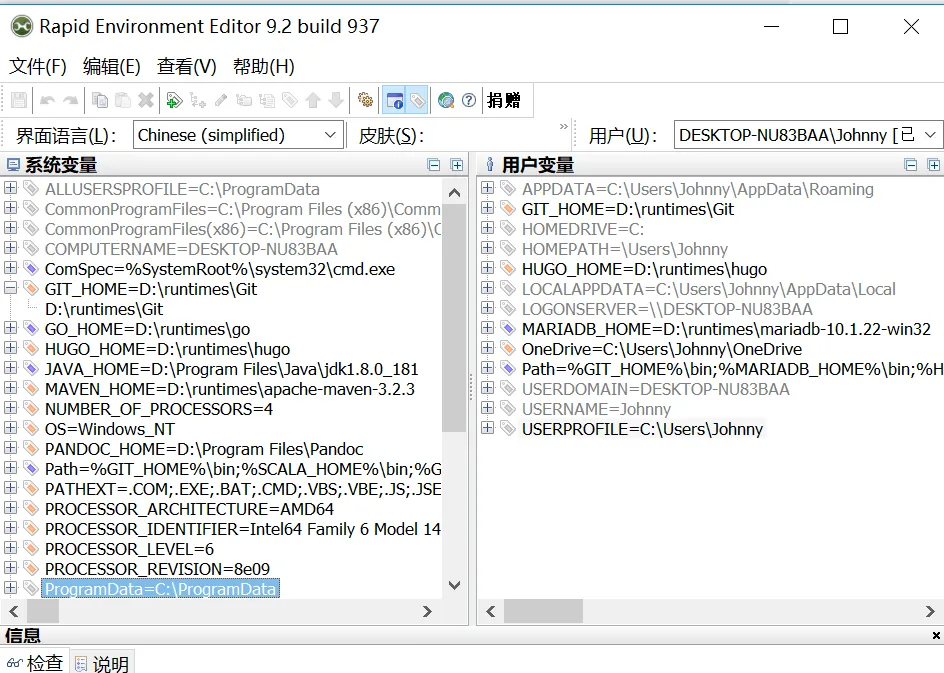Viewport: 944px width, 673px height.
Task: Open the 查看(V) menu
Action: 187,66
